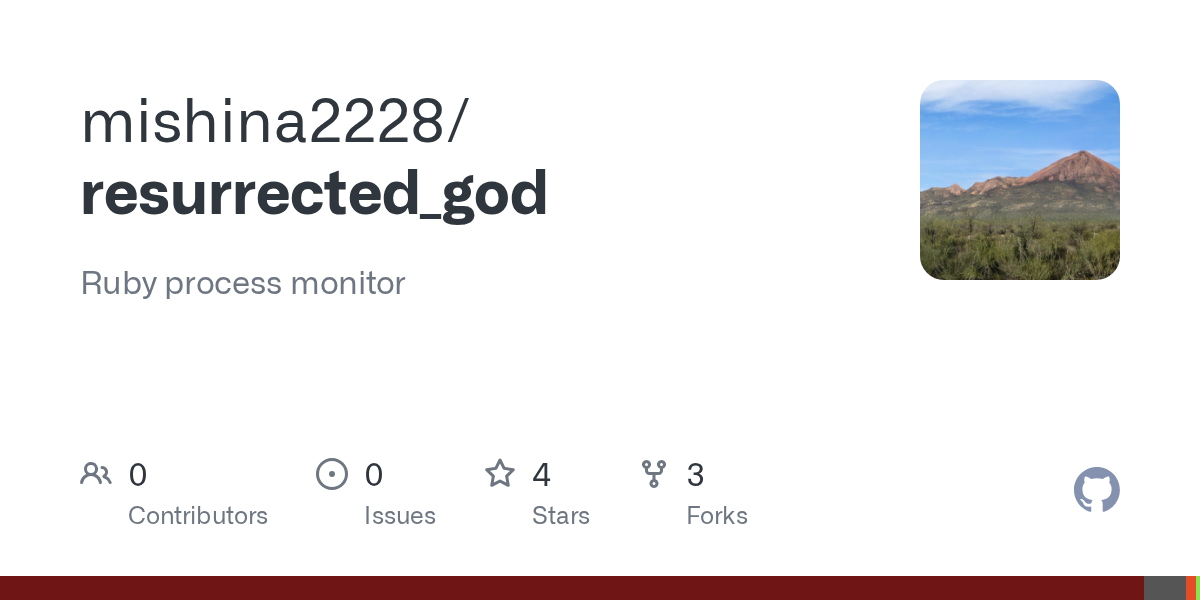1200x600 pixels.
Task: Open the resurrected_god repository title
Action: [x=314, y=195]
